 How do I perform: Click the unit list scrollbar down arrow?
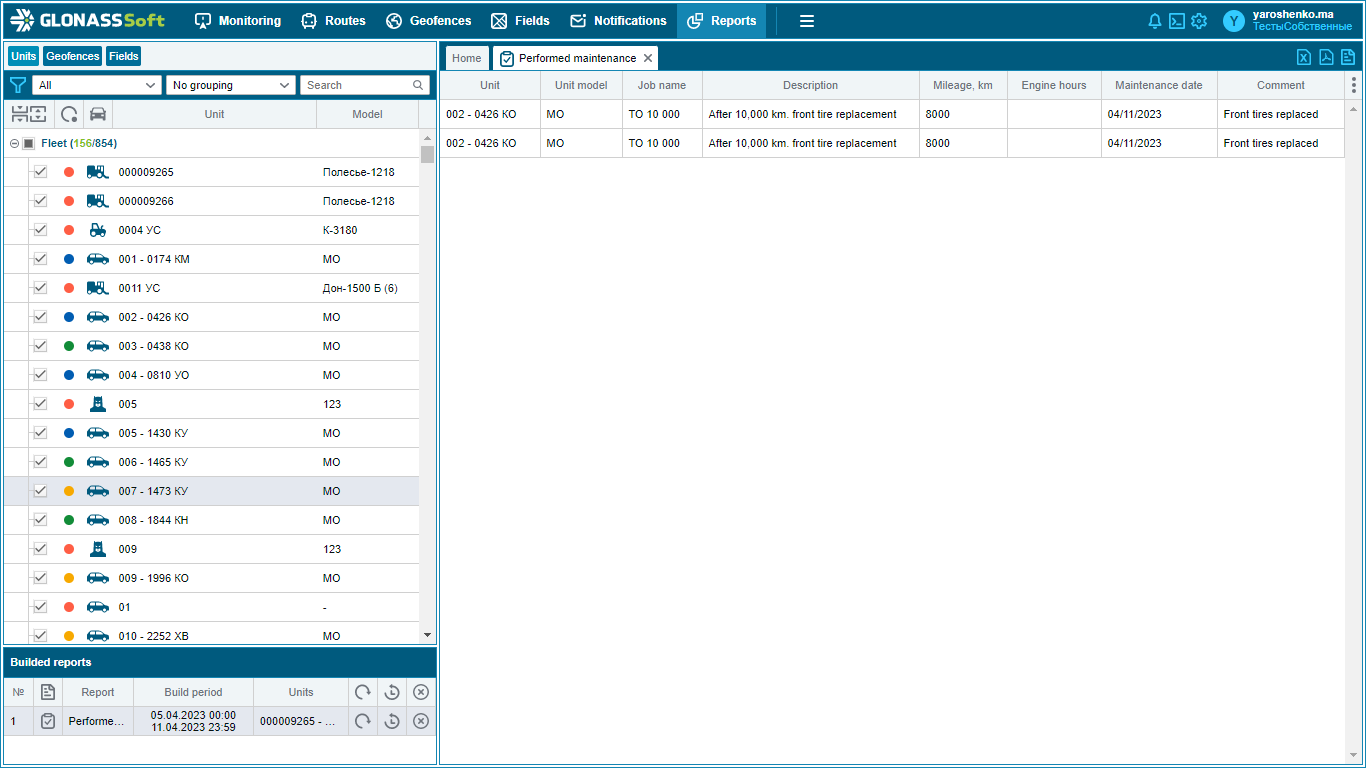pyautogui.click(x=428, y=635)
